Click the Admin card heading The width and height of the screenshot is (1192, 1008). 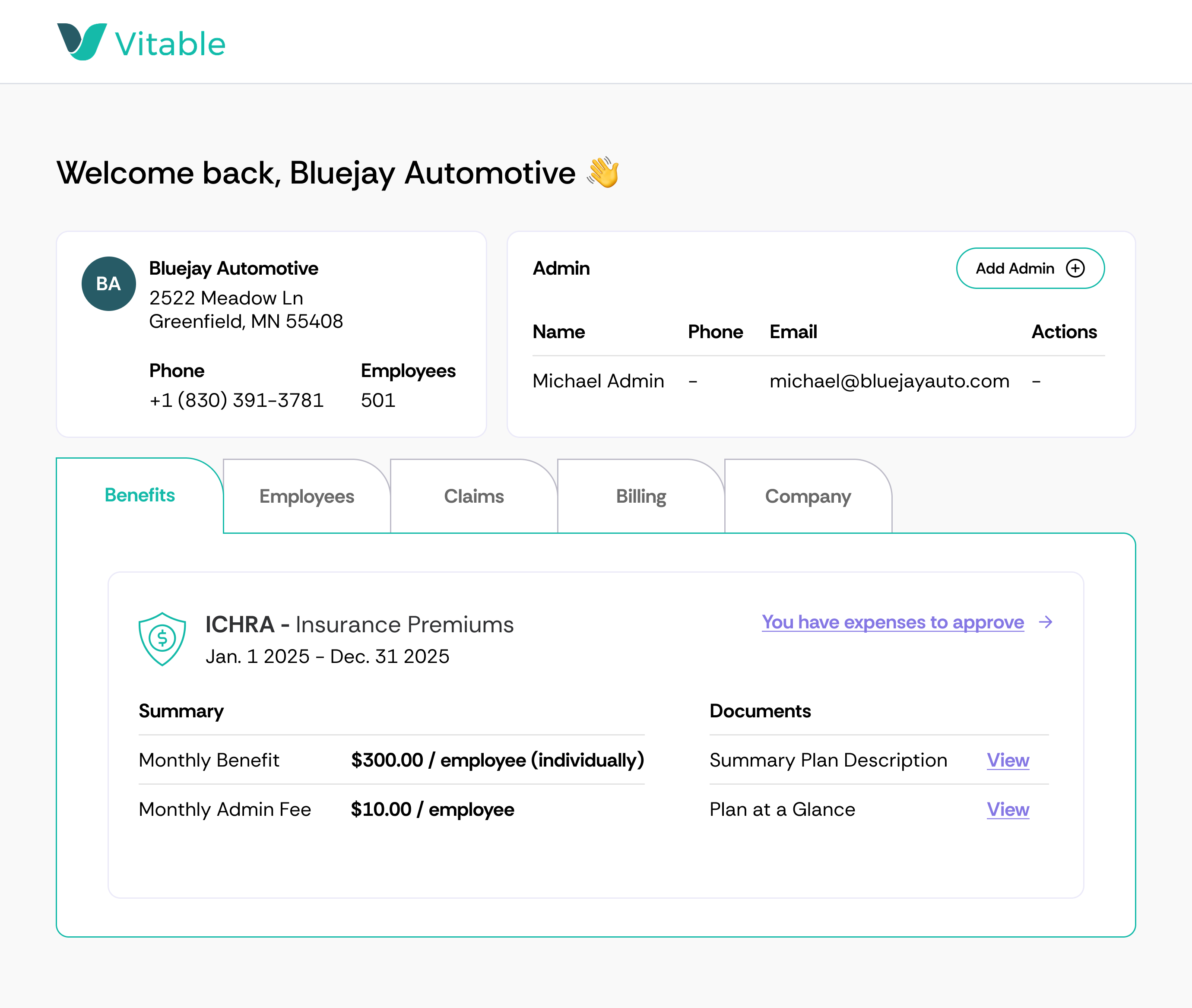point(561,268)
